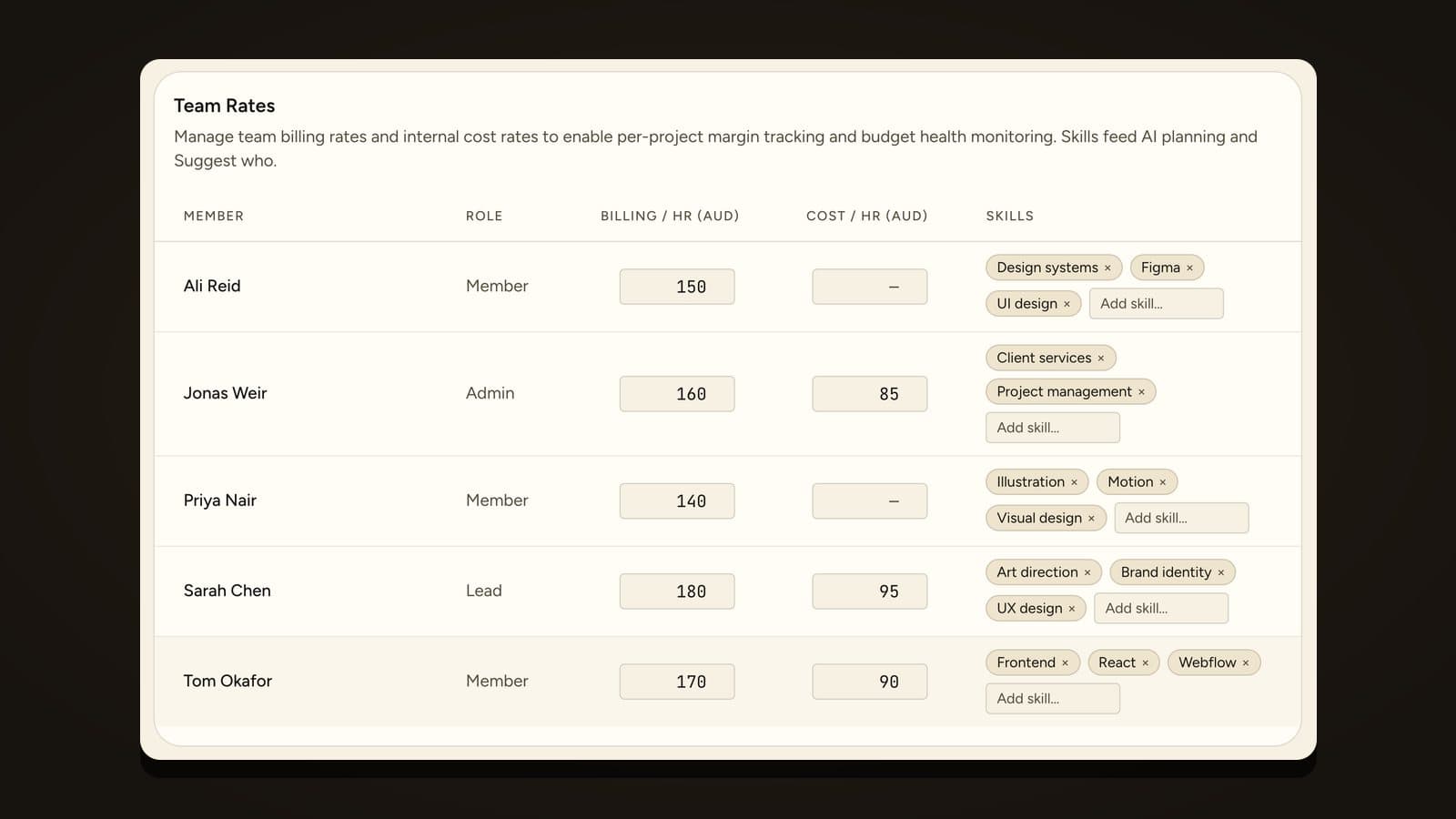Click the COST / HR (AUD) column header
This screenshot has height=819, width=1456.
click(866, 216)
